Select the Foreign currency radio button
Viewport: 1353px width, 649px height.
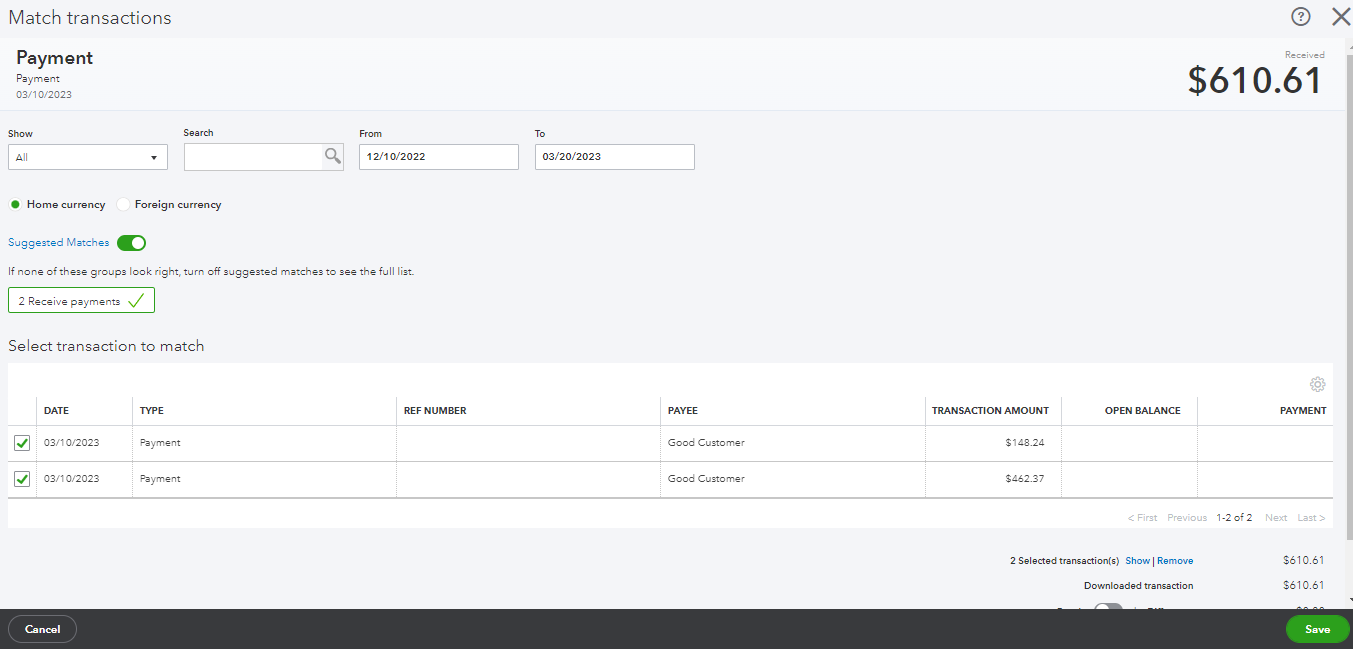[x=123, y=205]
